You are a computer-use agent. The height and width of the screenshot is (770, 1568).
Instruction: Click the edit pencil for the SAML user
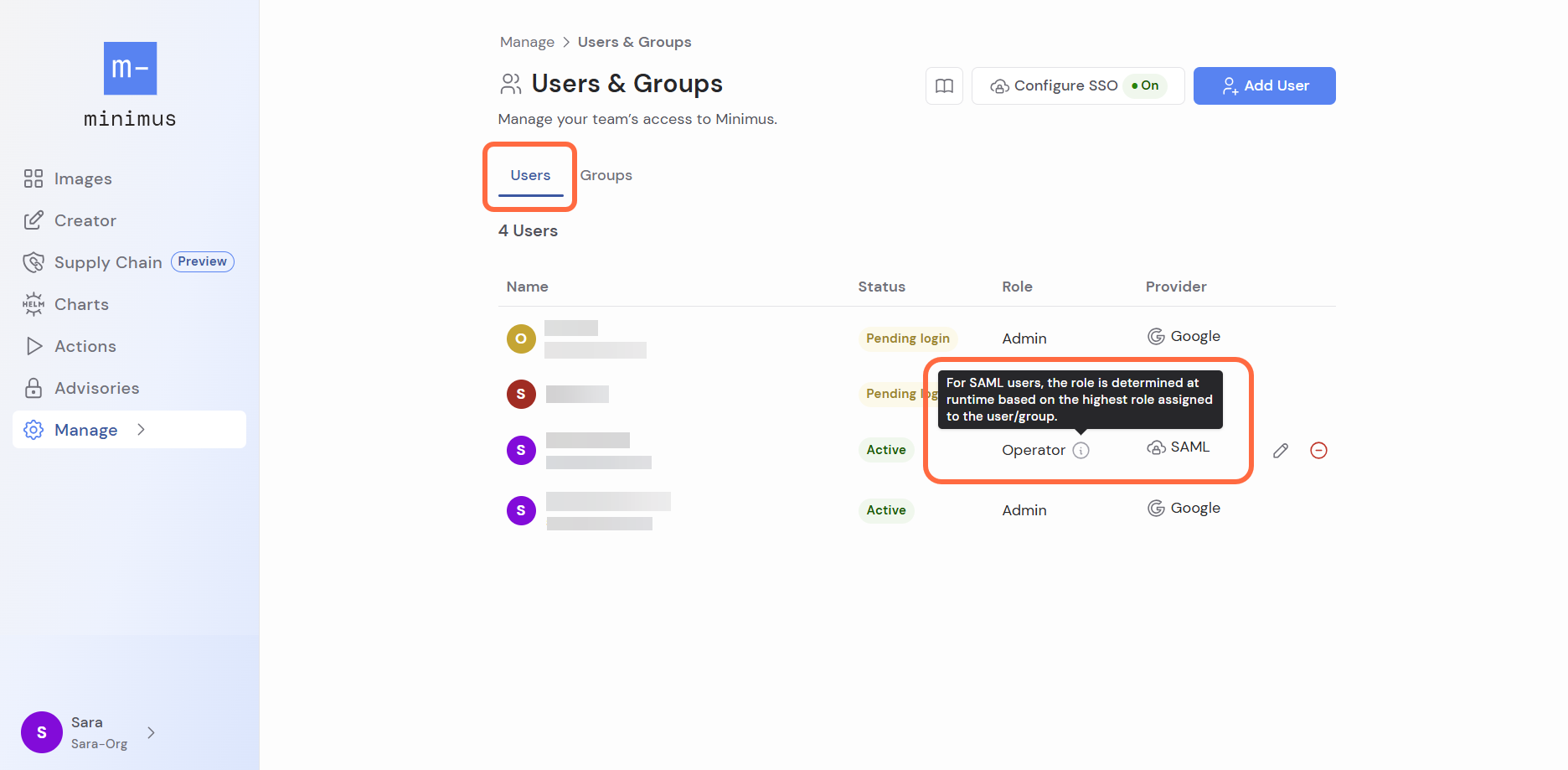point(1281,451)
